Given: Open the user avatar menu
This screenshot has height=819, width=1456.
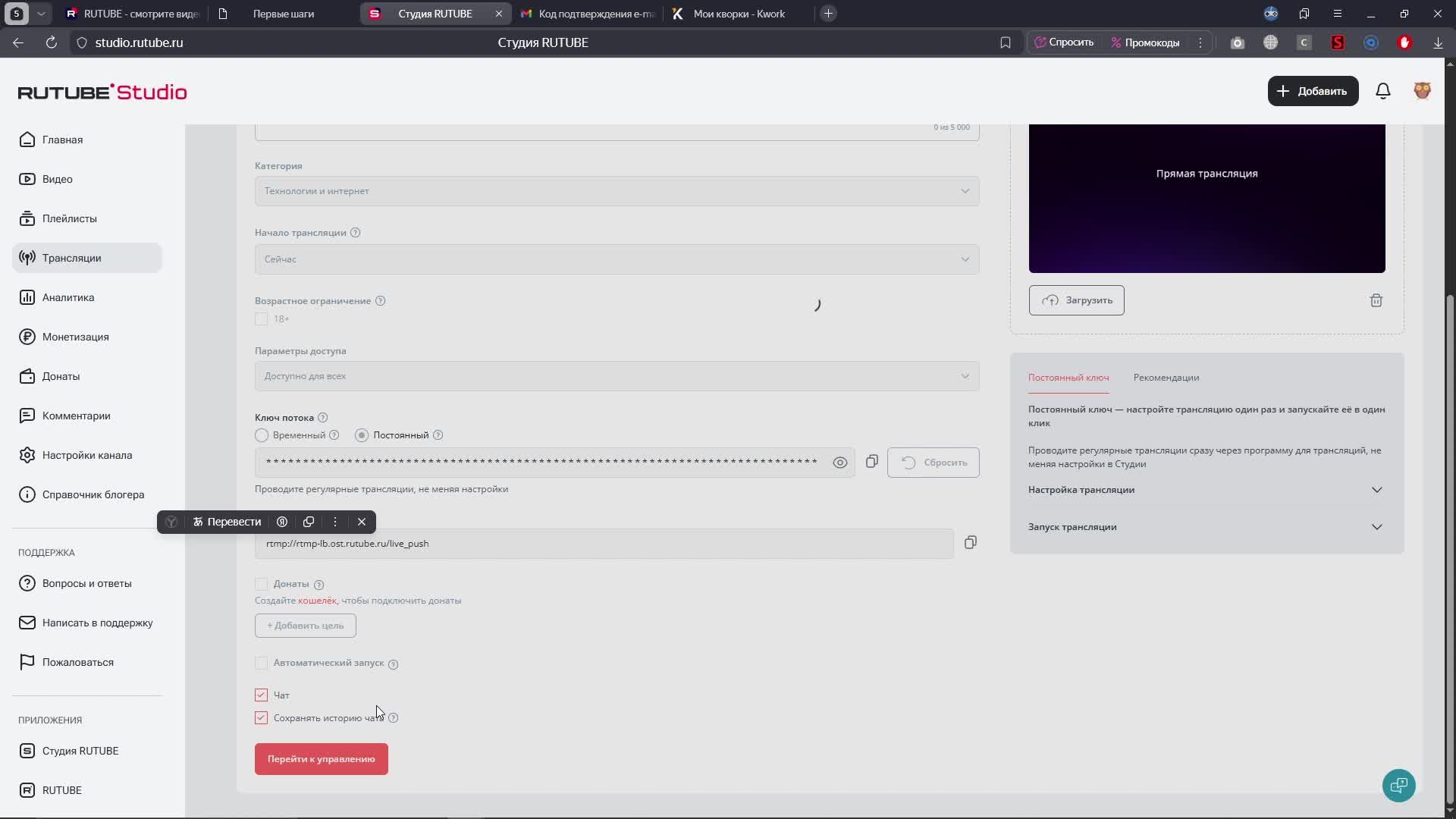Looking at the screenshot, I should [x=1422, y=91].
